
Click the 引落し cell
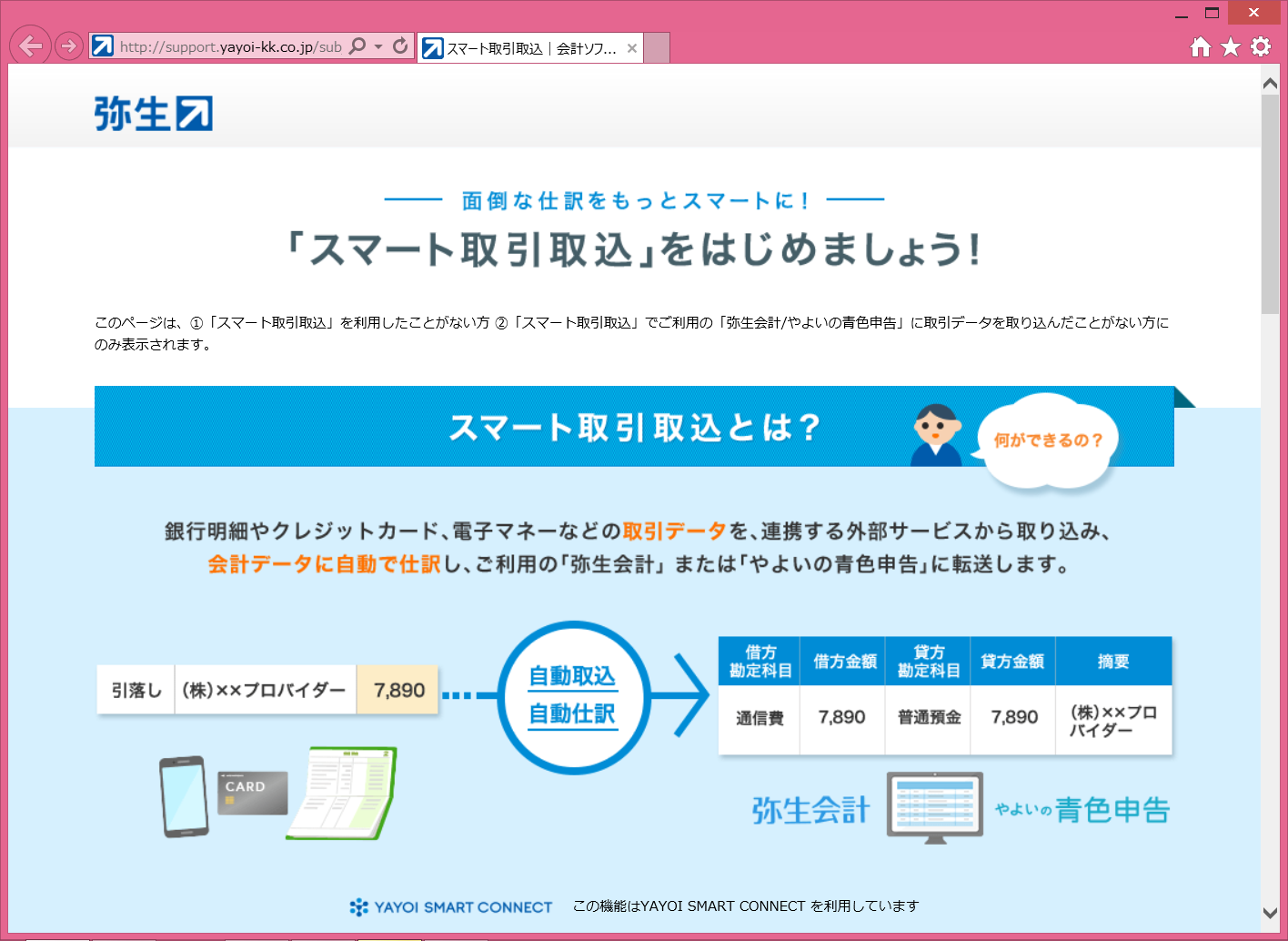[x=136, y=690]
